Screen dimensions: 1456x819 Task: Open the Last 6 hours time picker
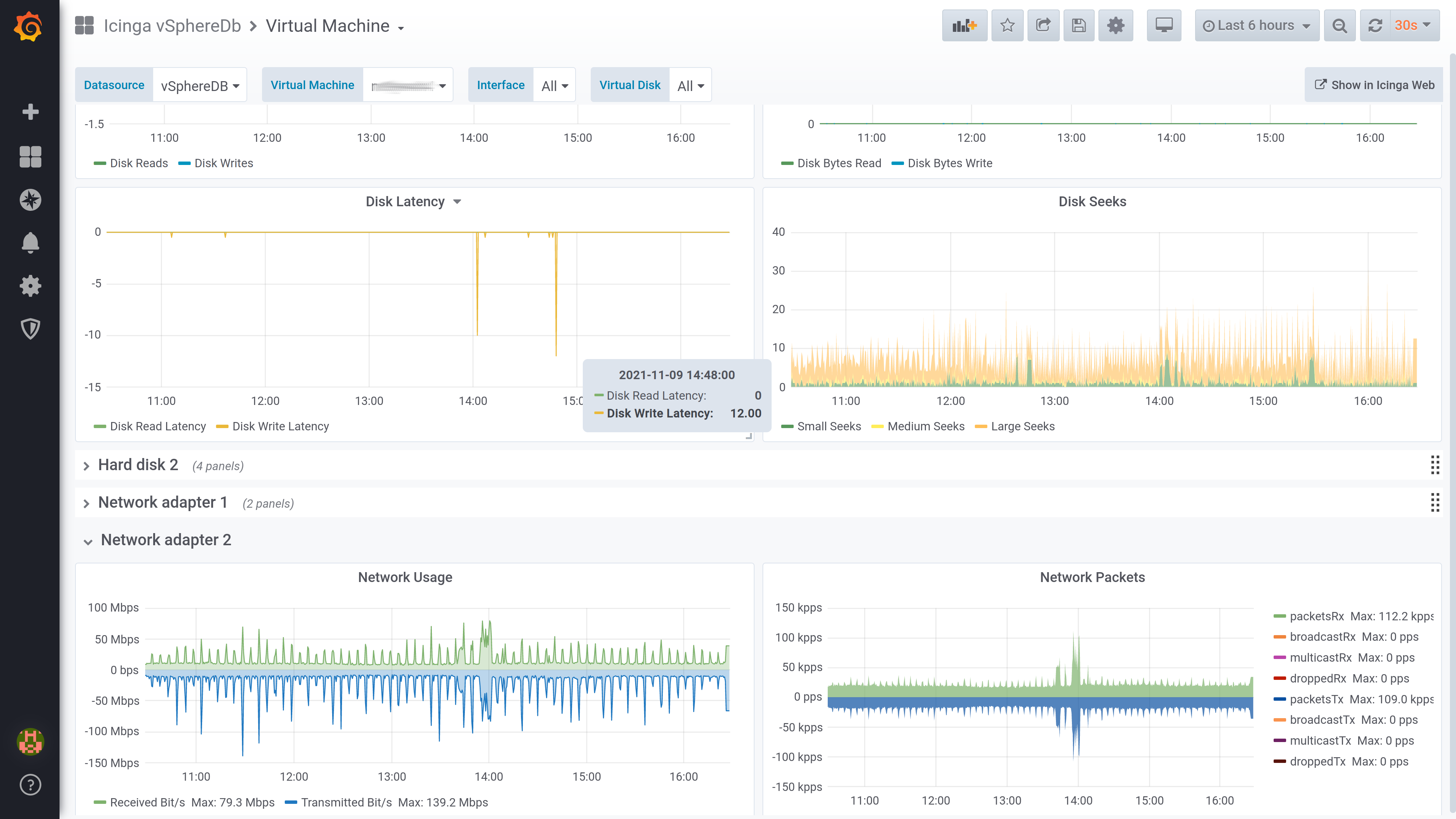click(1257, 25)
